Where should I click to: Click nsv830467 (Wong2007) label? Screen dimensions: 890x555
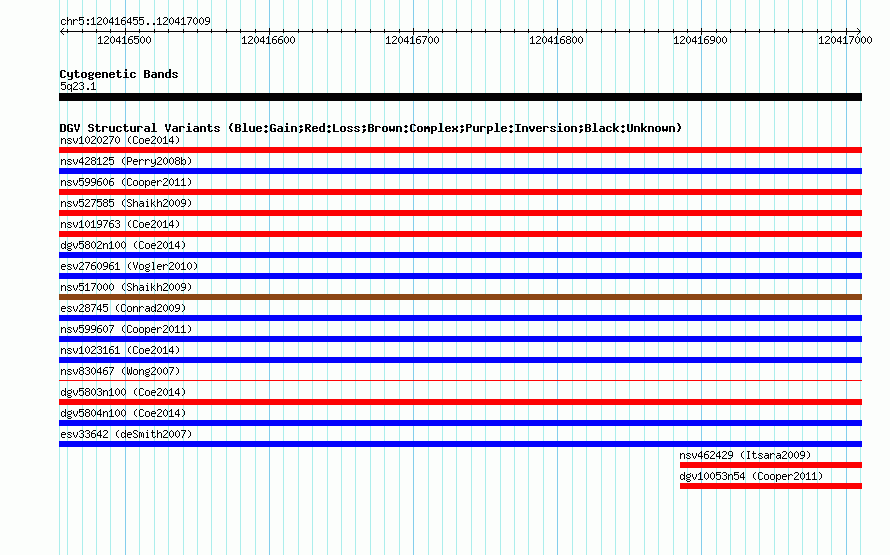pos(120,371)
